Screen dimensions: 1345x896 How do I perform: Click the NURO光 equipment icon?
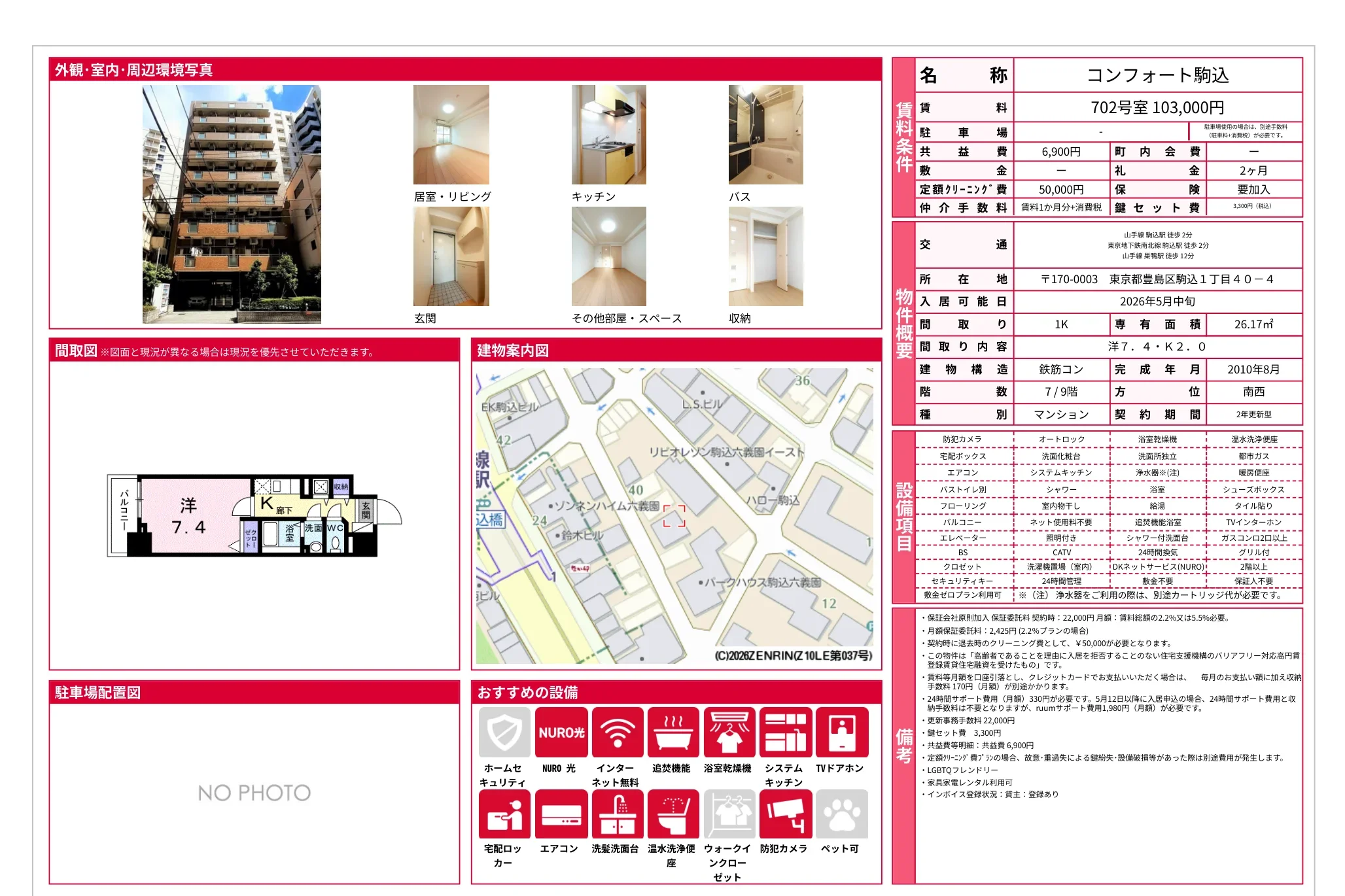click(x=561, y=732)
